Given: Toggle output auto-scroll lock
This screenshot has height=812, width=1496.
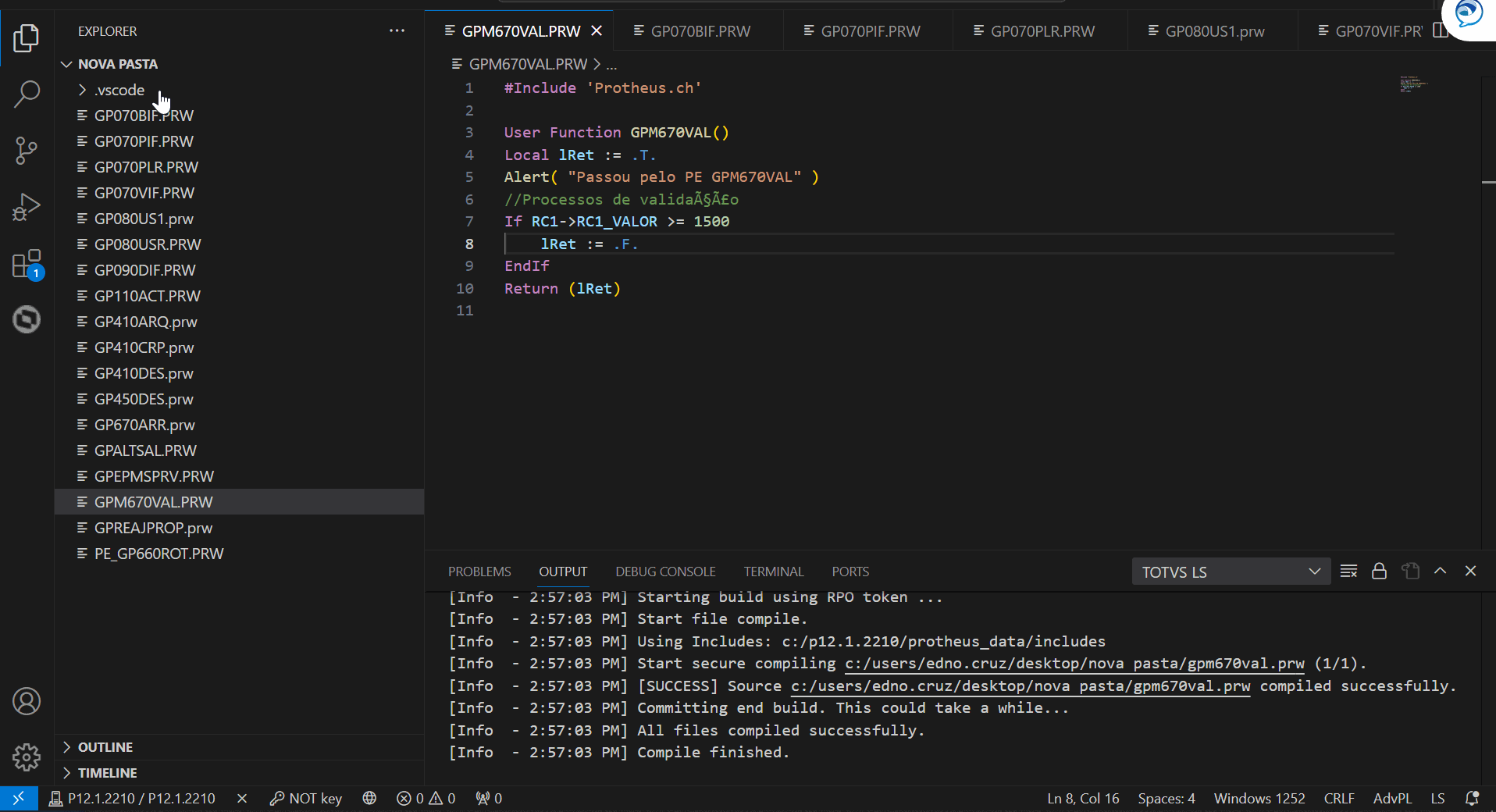Looking at the screenshot, I should pos(1379,571).
